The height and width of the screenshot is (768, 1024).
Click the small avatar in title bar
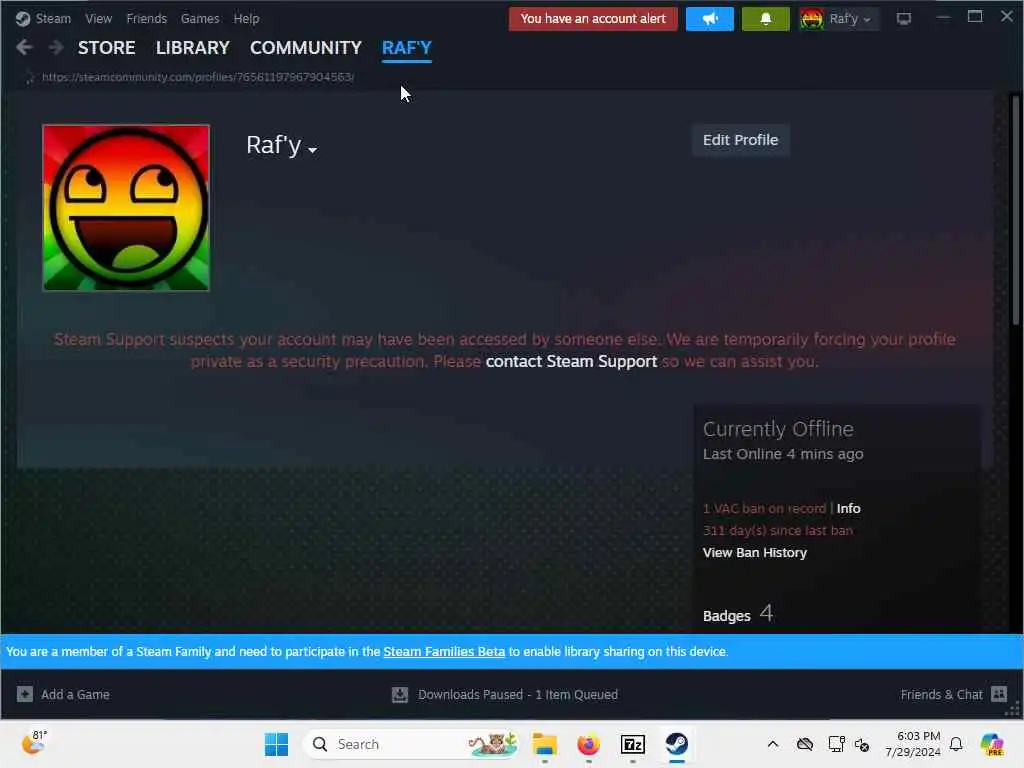(812, 19)
